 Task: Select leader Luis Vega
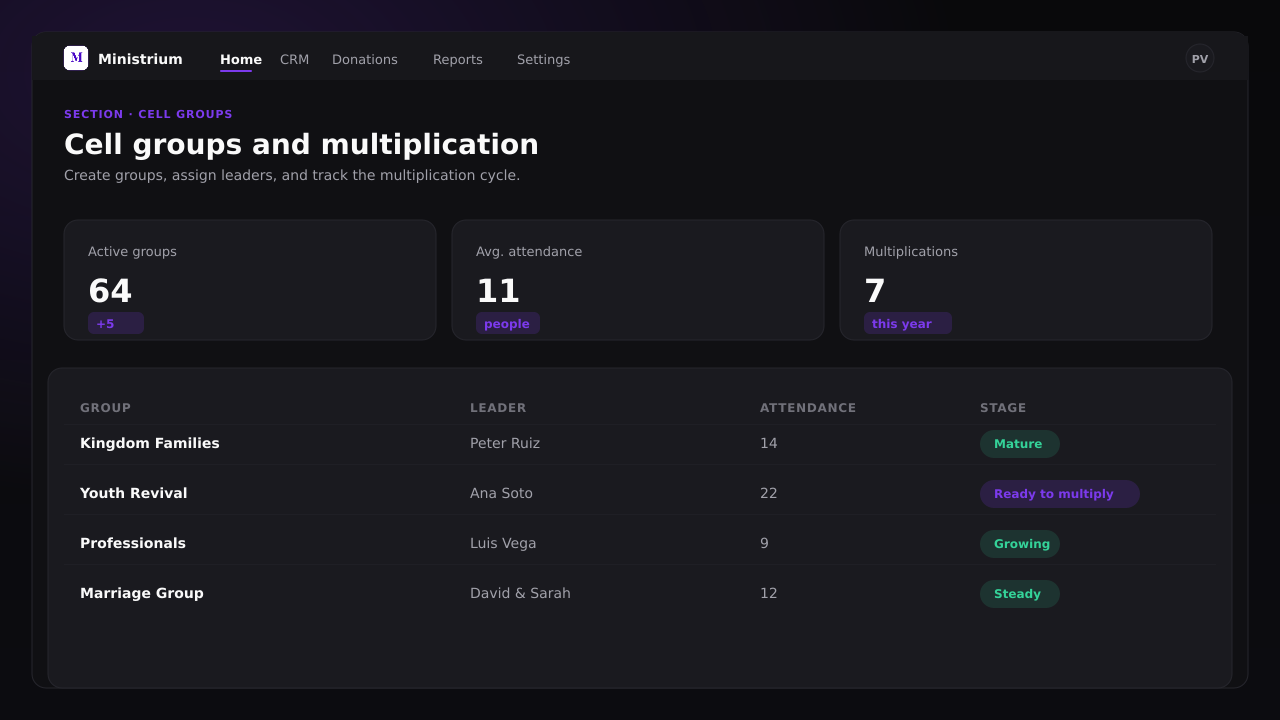click(x=503, y=543)
